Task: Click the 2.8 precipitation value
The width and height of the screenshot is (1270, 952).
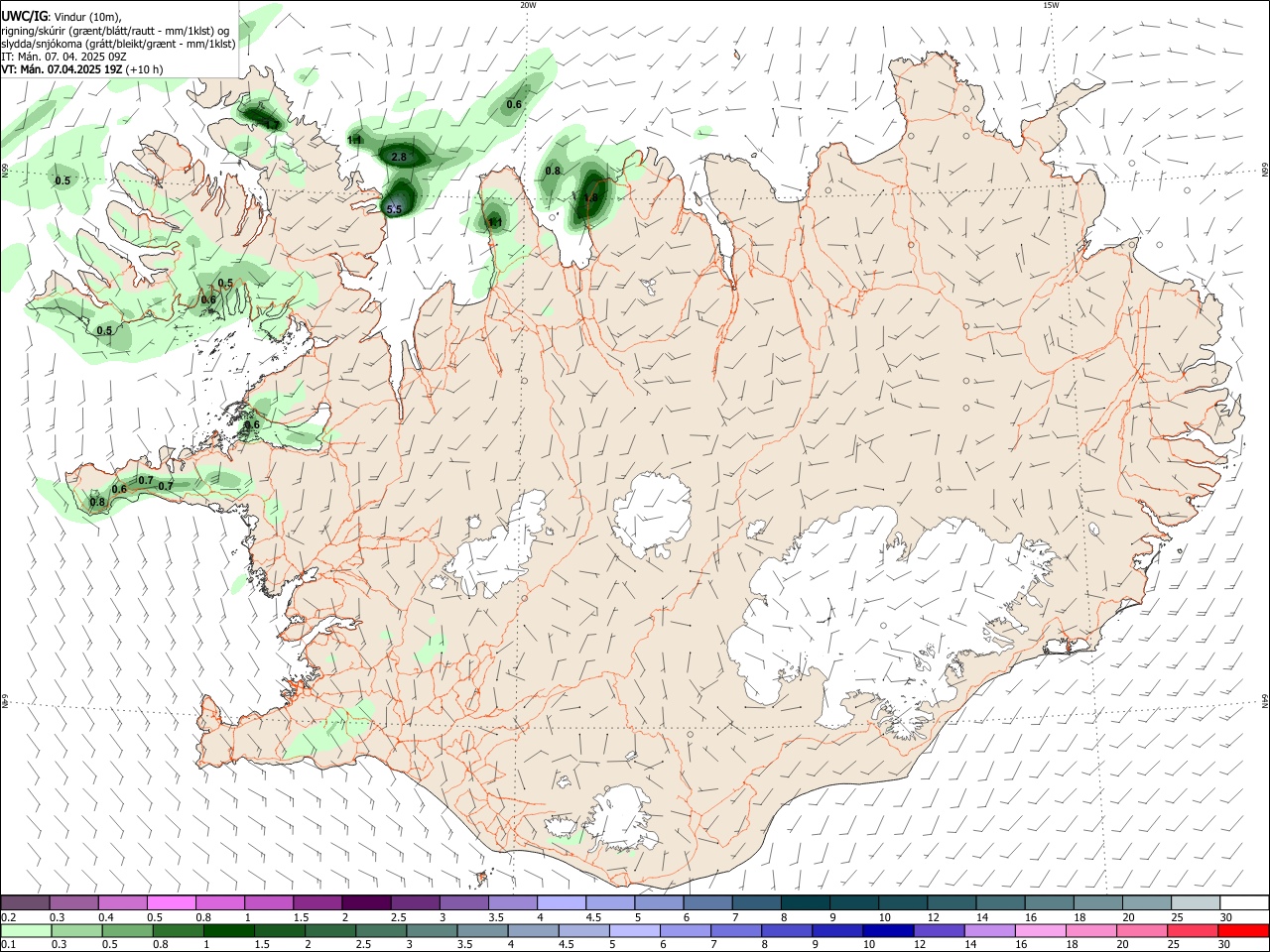Action: click(400, 157)
